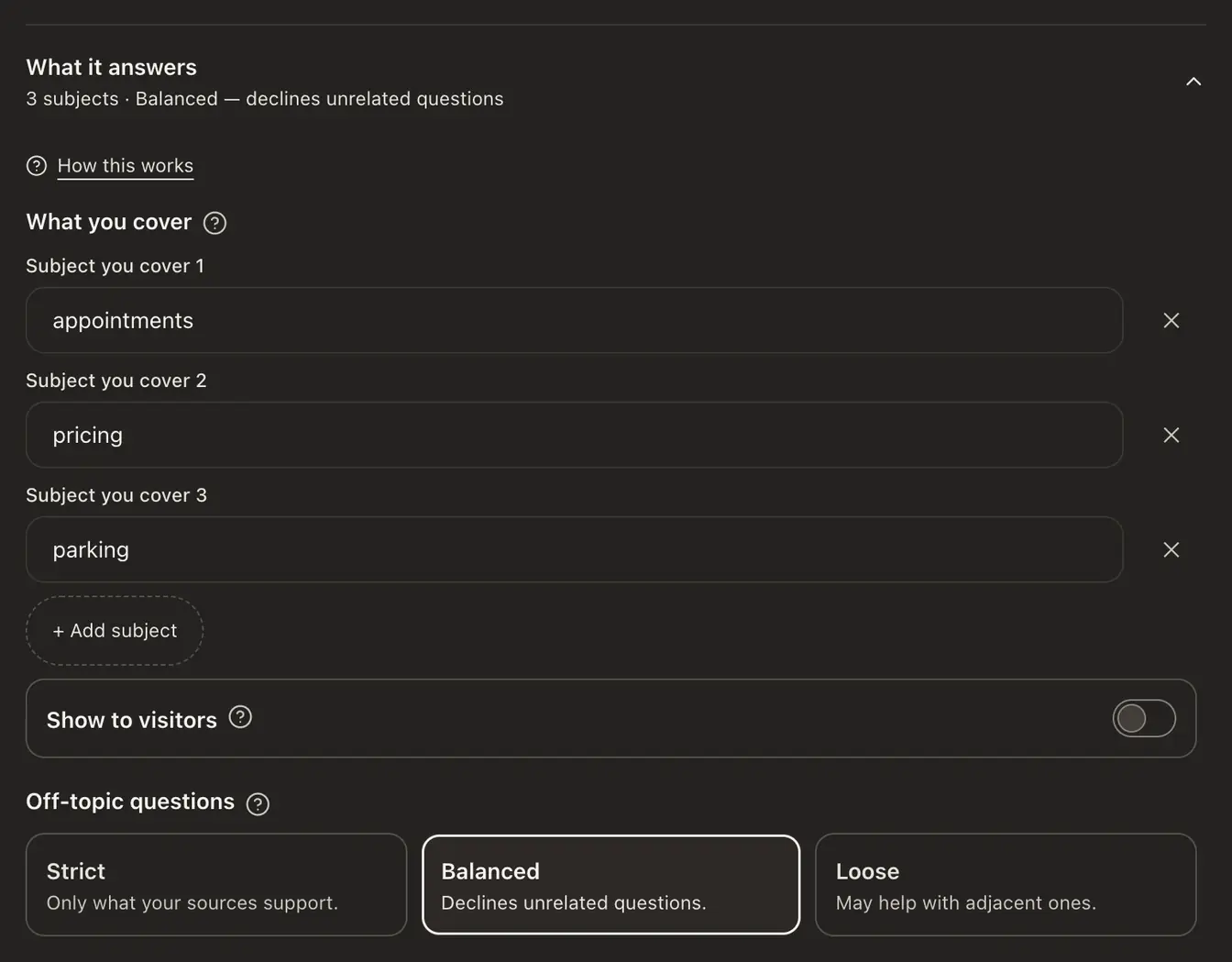Open help icon beside Off-topic questions
Viewport: 1232px width, 962px height.
click(x=258, y=804)
